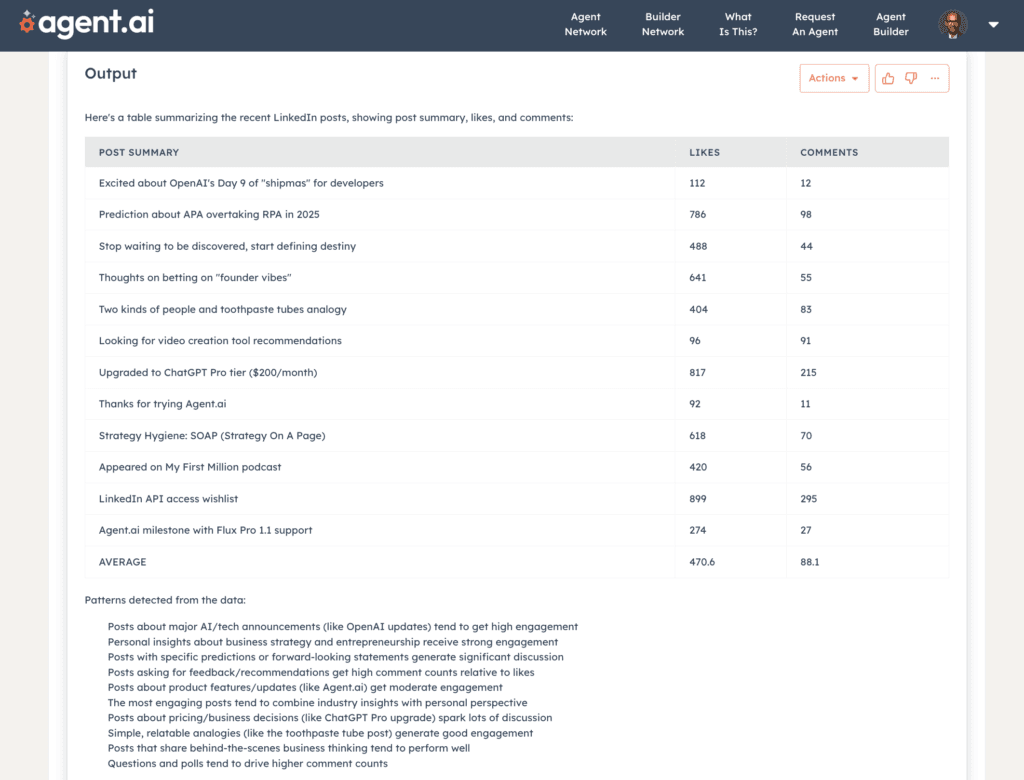Open the Builder Network page
Viewport: 1024px width, 780px height.
coord(662,24)
